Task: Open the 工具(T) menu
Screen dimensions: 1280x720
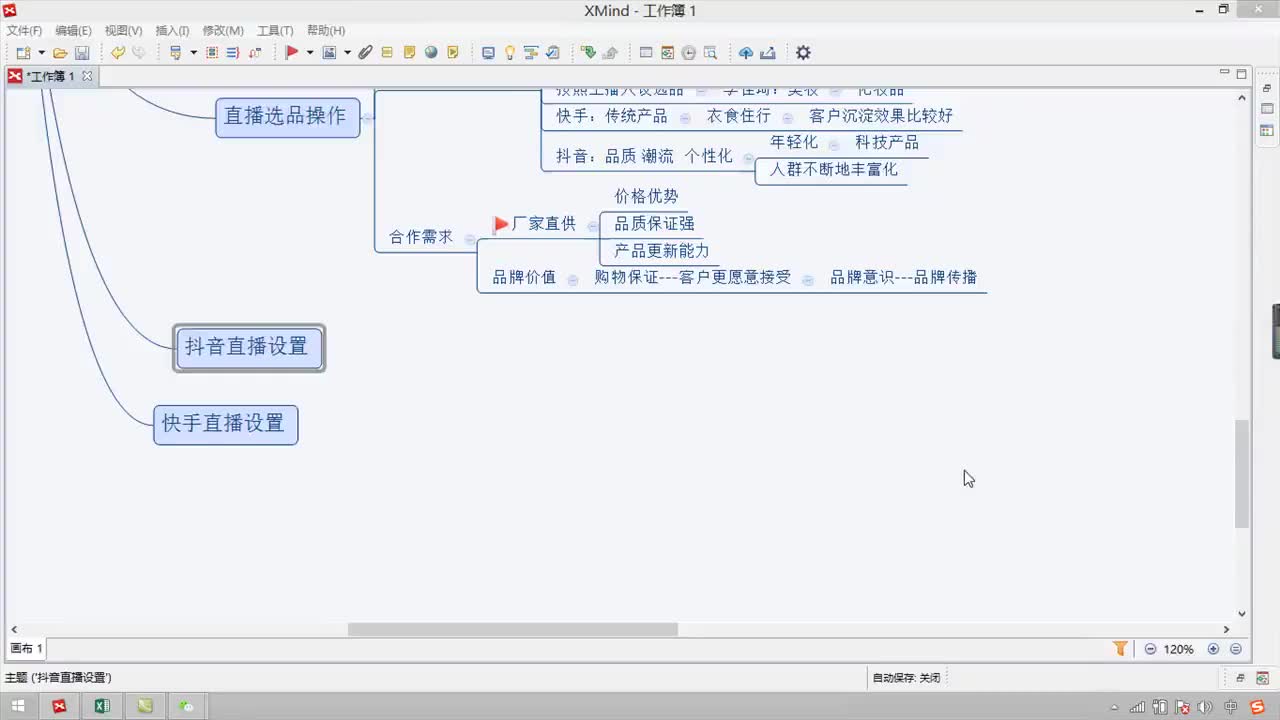Action: (275, 31)
